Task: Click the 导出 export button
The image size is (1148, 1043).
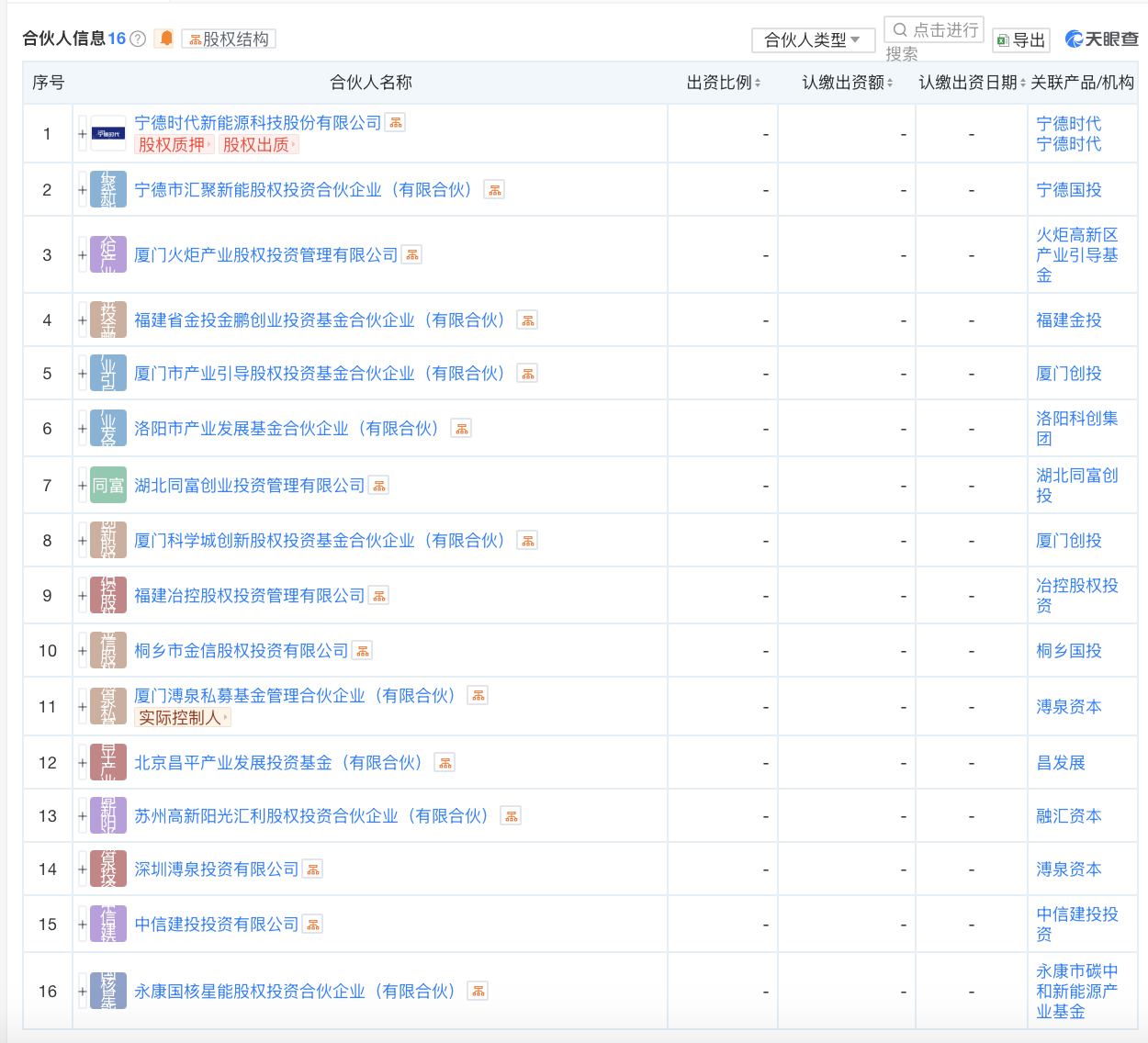Action: 1021,40
